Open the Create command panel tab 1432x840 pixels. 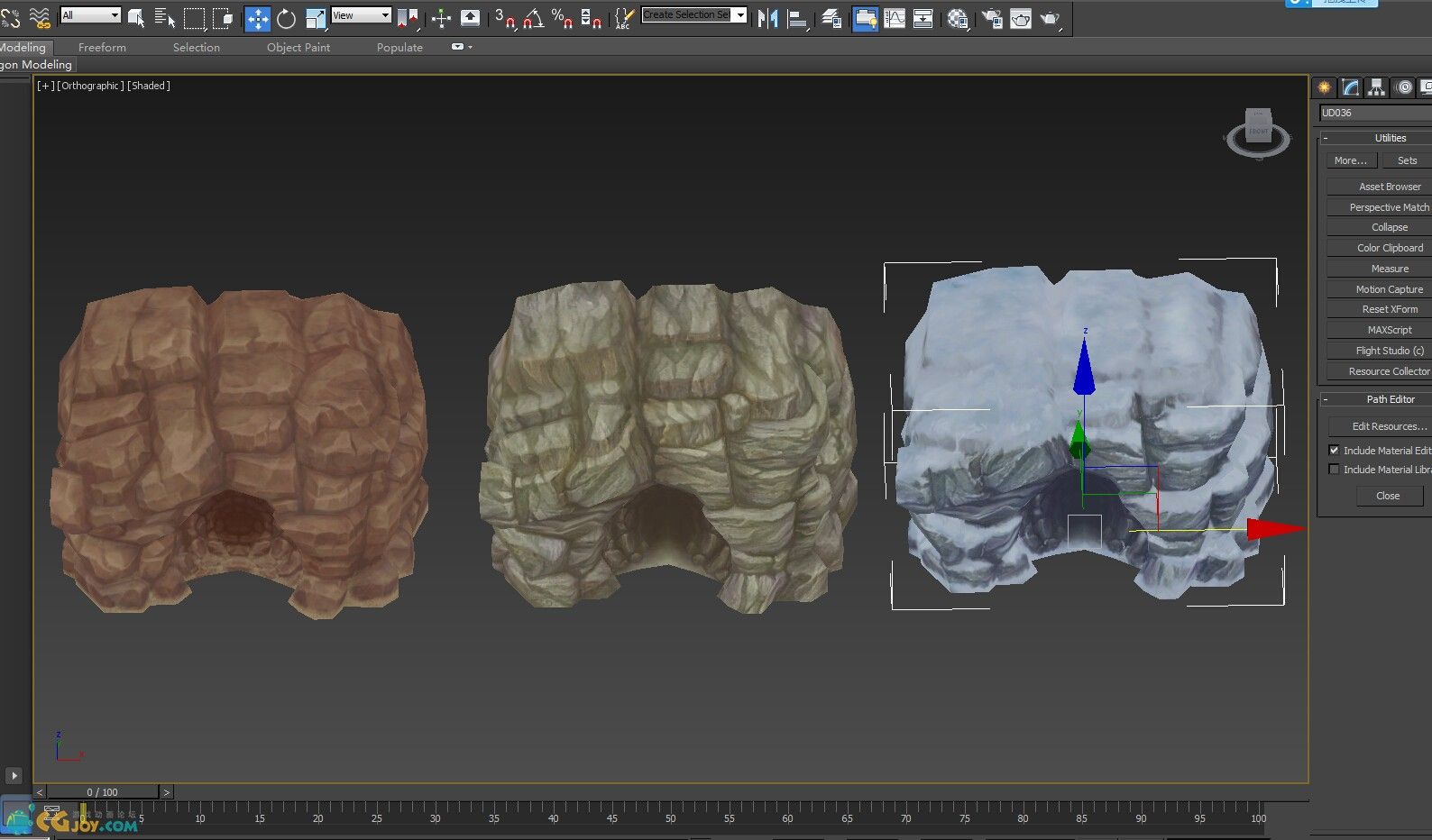[x=1324, y=87]
